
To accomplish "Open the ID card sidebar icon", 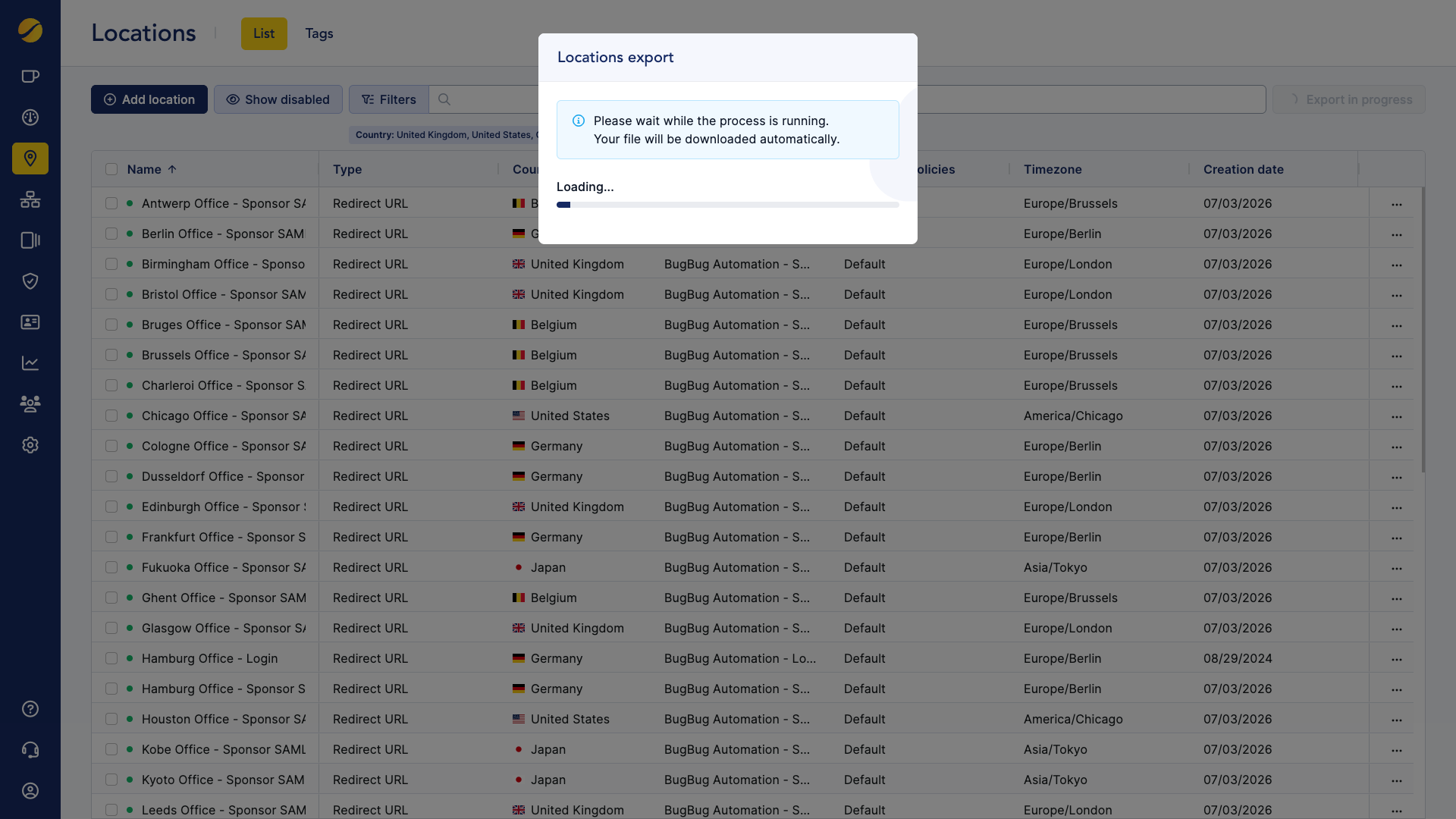I will pyautogui.click(x=30, y=322).
